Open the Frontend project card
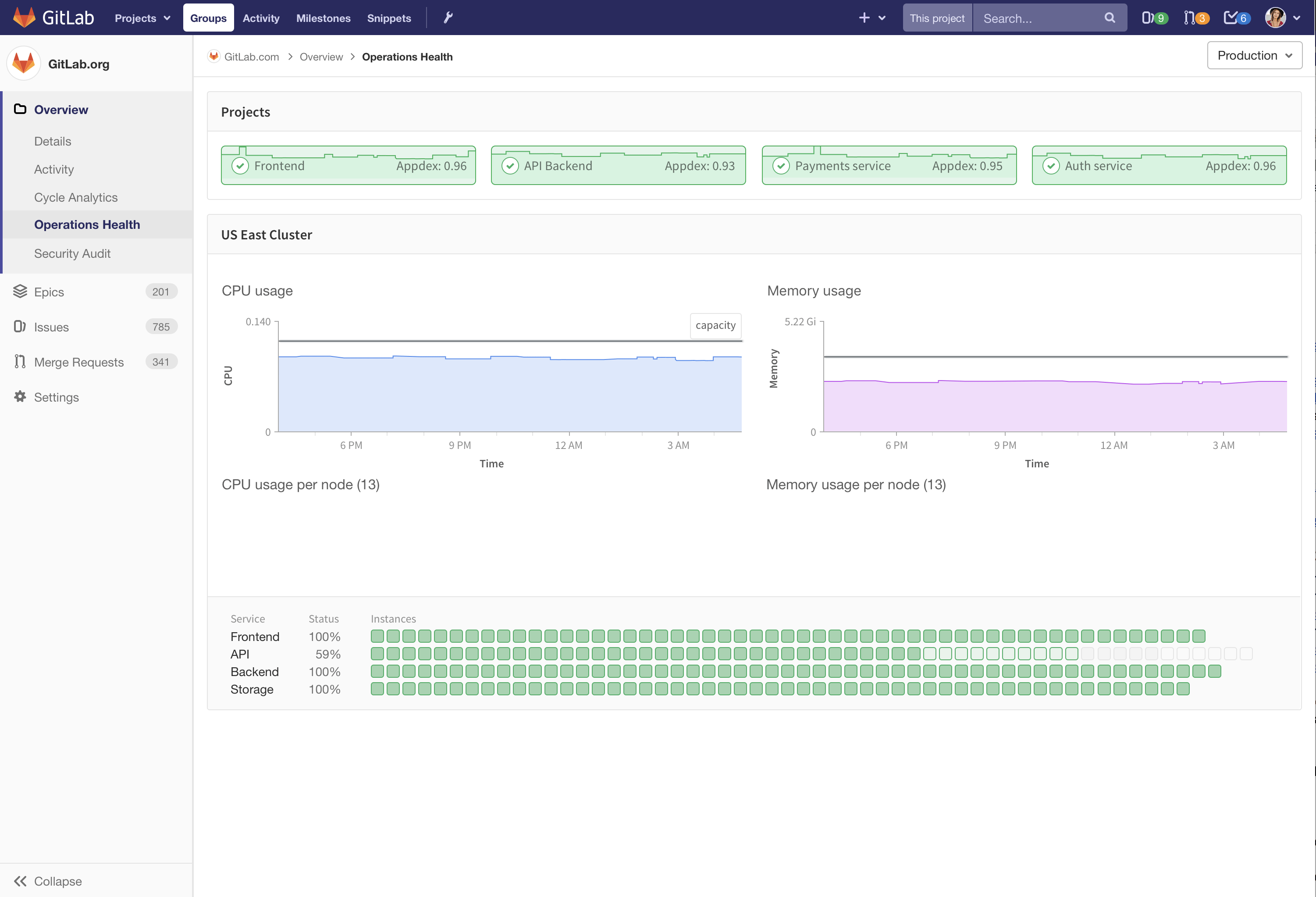The image size is (1316, 897). pyautogui.click(x=348, y=165)
